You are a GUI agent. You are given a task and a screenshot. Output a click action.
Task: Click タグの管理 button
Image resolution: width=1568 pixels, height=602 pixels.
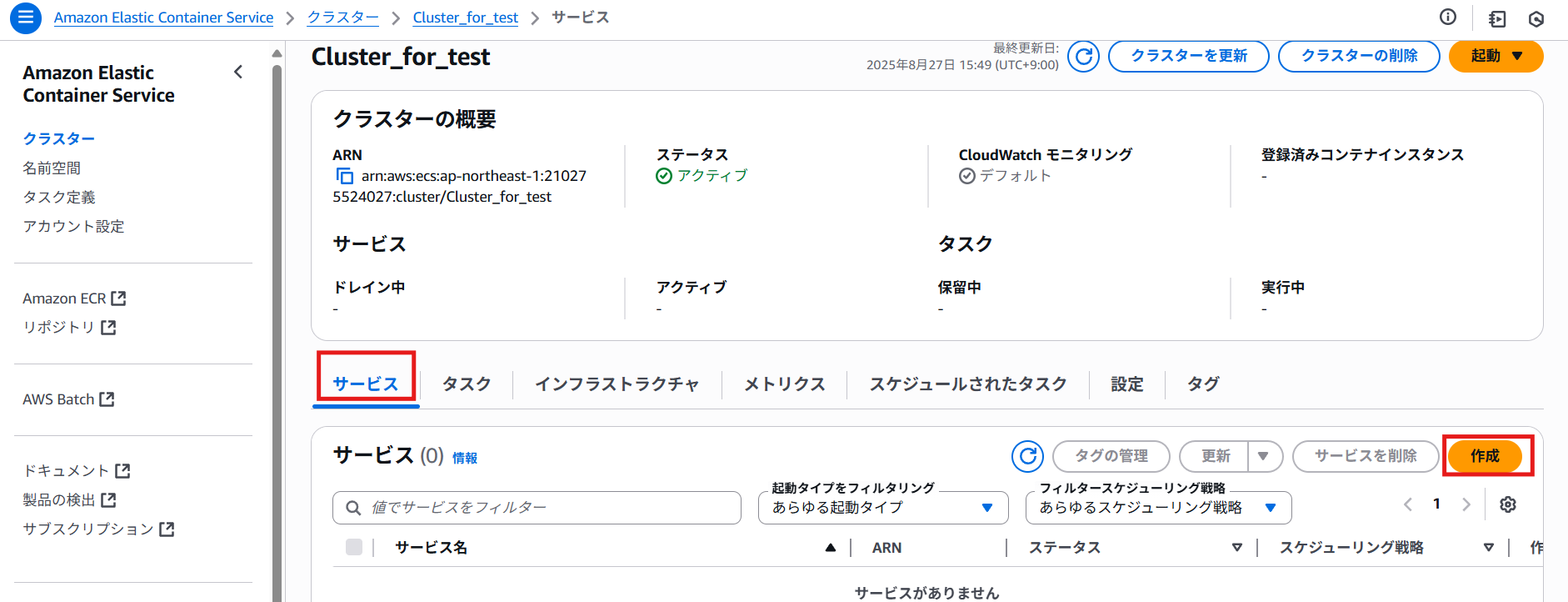1111,456
